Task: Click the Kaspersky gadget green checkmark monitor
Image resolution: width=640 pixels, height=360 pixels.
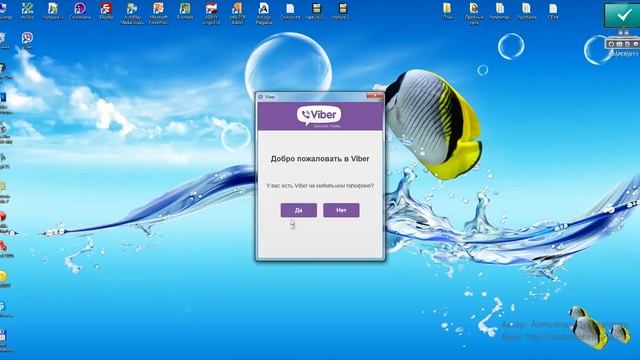Action: (622, 17)
